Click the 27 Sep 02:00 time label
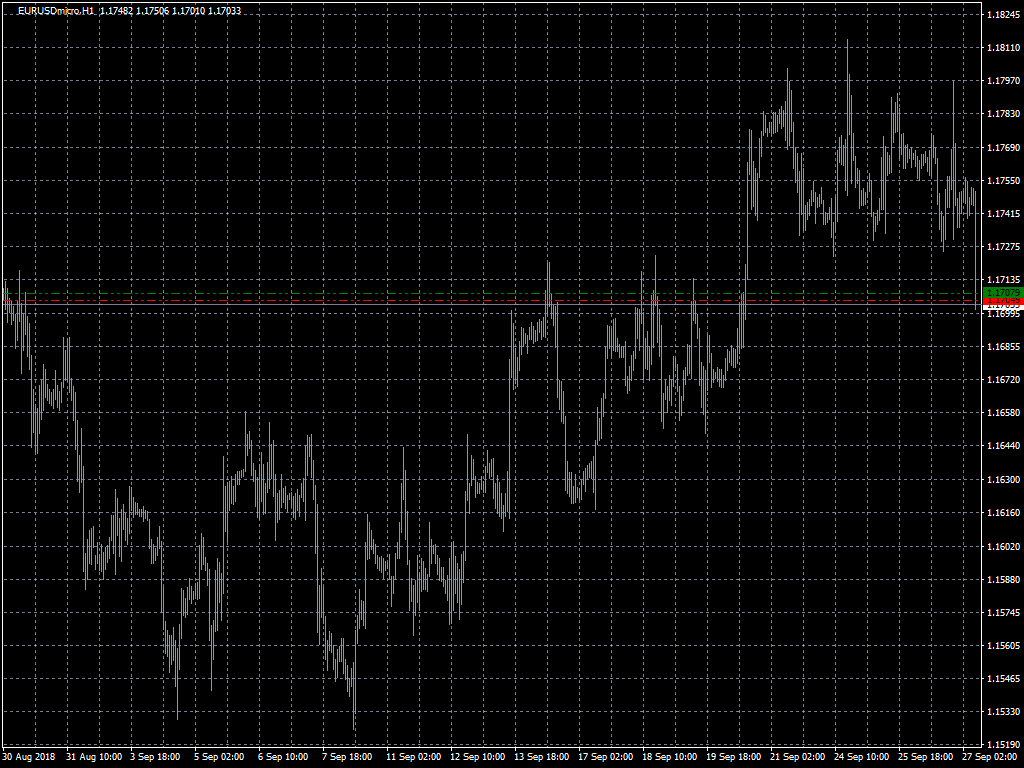The image size is (1024, 768). [990, 757]
